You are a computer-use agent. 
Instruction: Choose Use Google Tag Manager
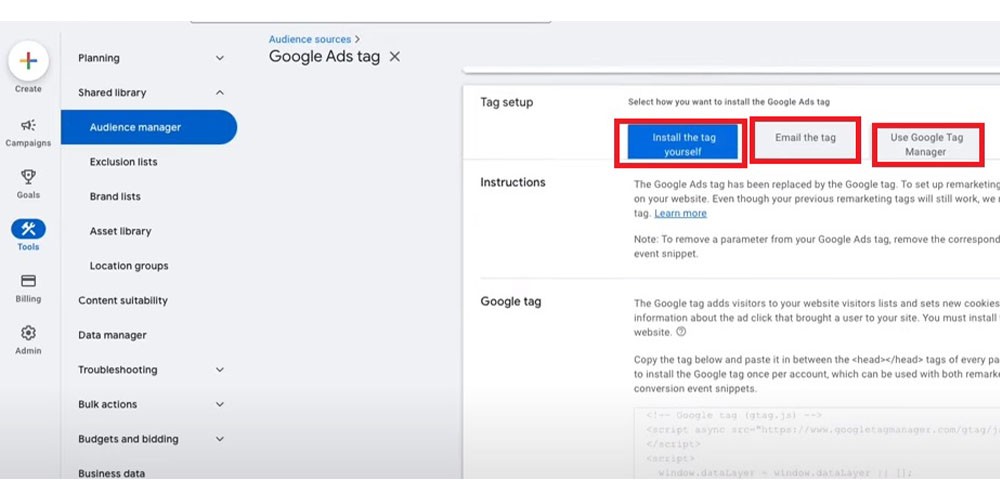tap(927, 144)
